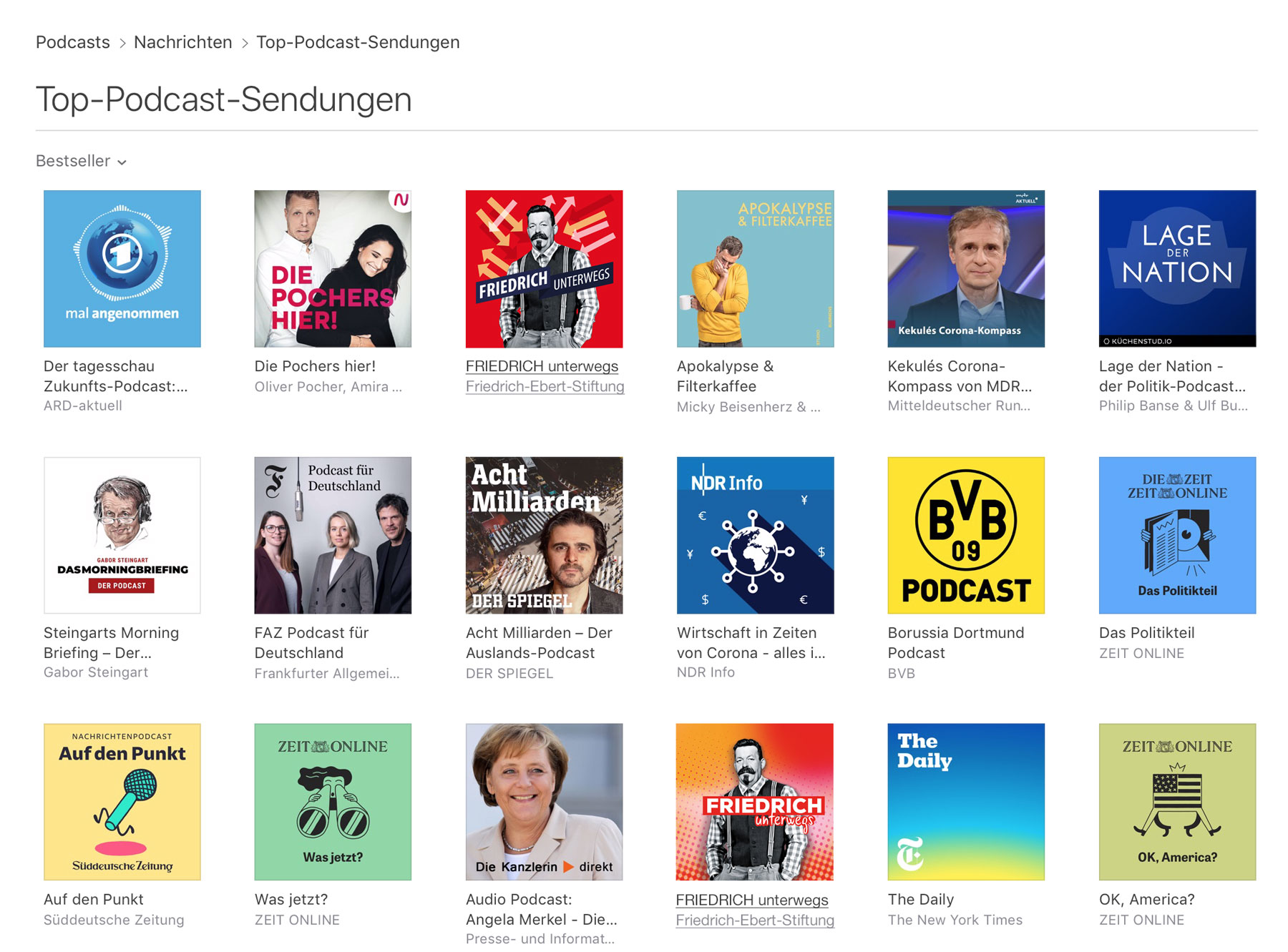Screen dimensions: 1288x952
Task: Open the Auf den Punkt cover image
Action: pos(122,802)
